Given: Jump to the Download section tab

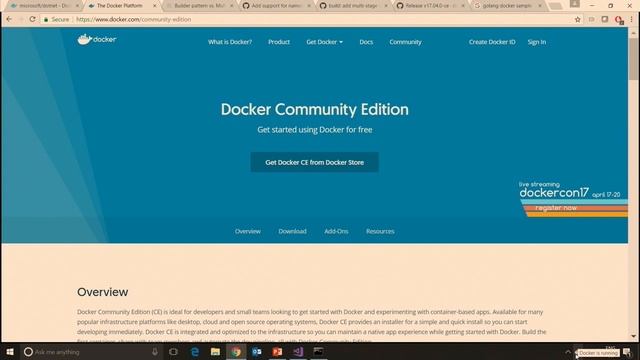Looking at the screenshot, I should (292, 231).
